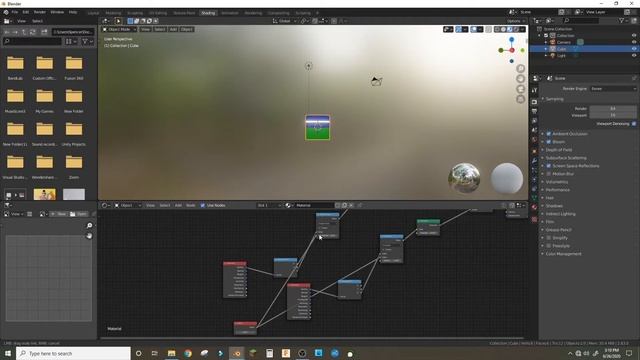Open the Material properties tab icon
The height and width of the screenshot is (360, 640).
tap(534, 207)
